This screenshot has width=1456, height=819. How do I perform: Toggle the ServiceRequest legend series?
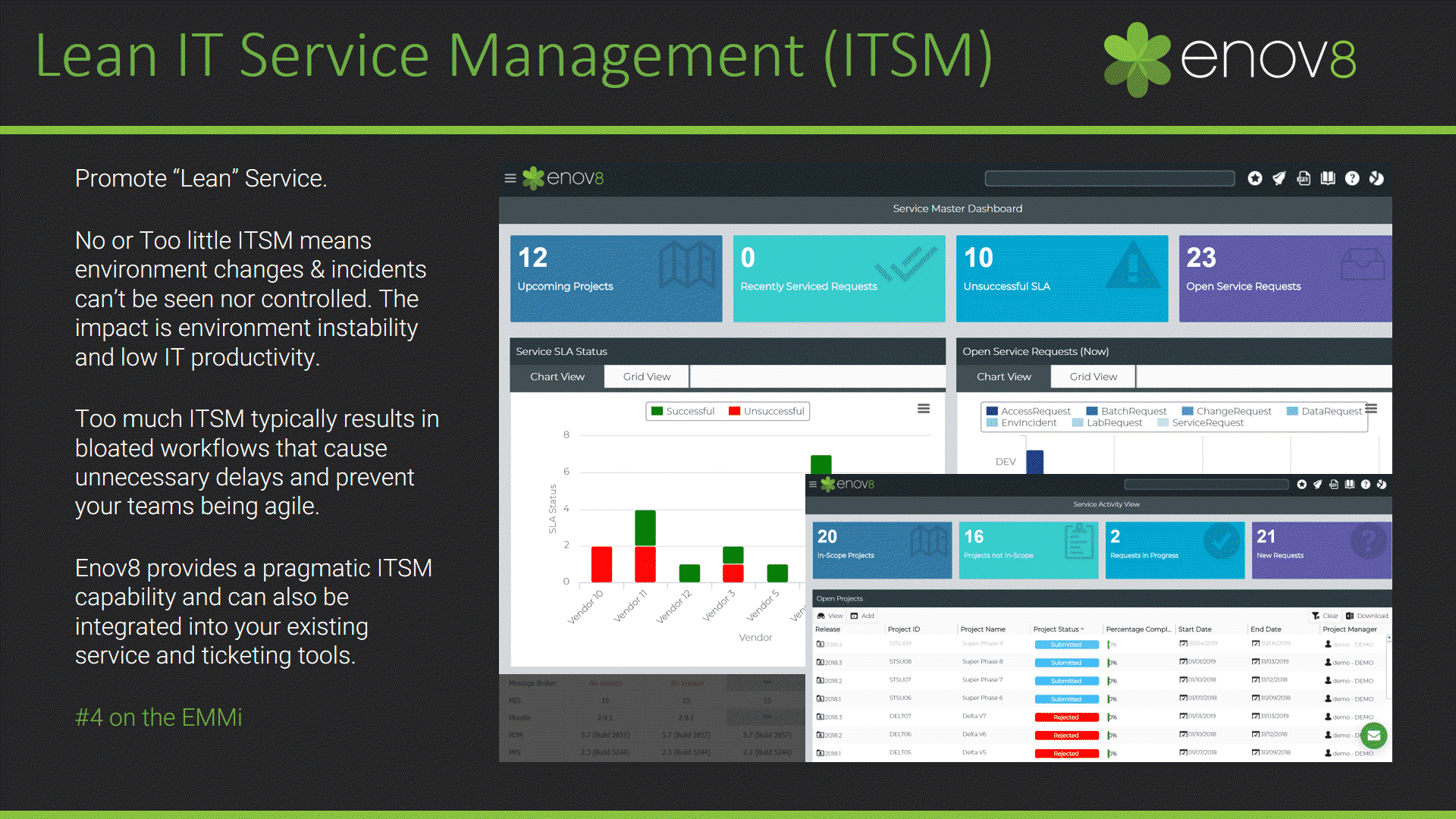(x=1200, y=423)
